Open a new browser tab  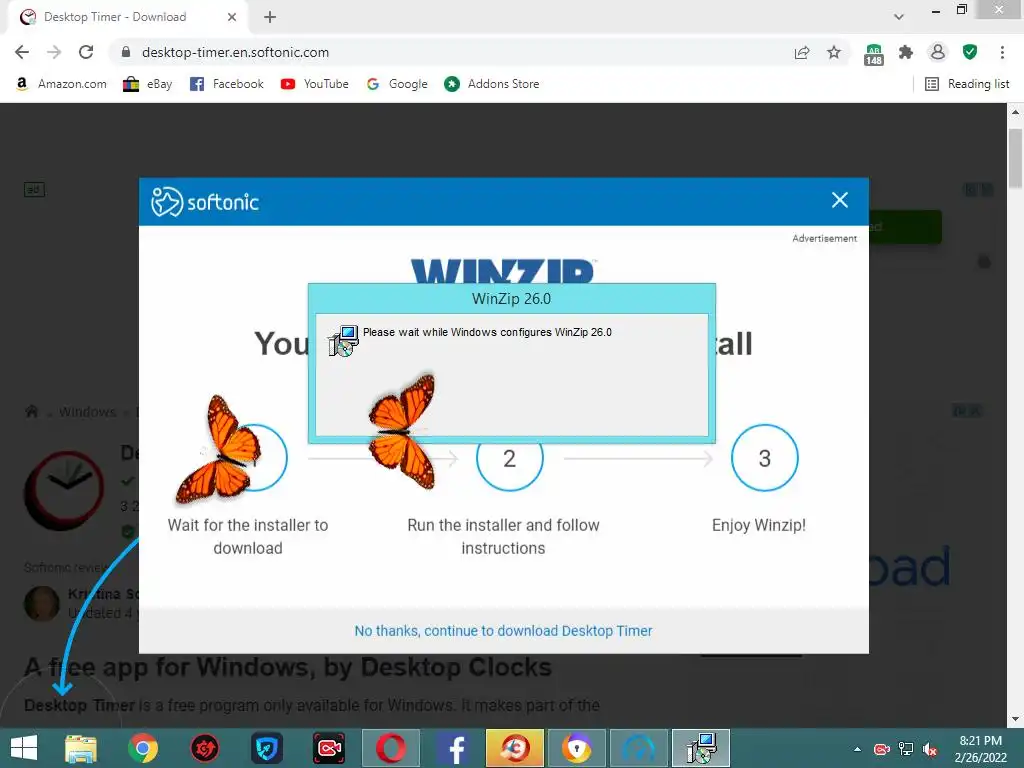pos(270,17)
